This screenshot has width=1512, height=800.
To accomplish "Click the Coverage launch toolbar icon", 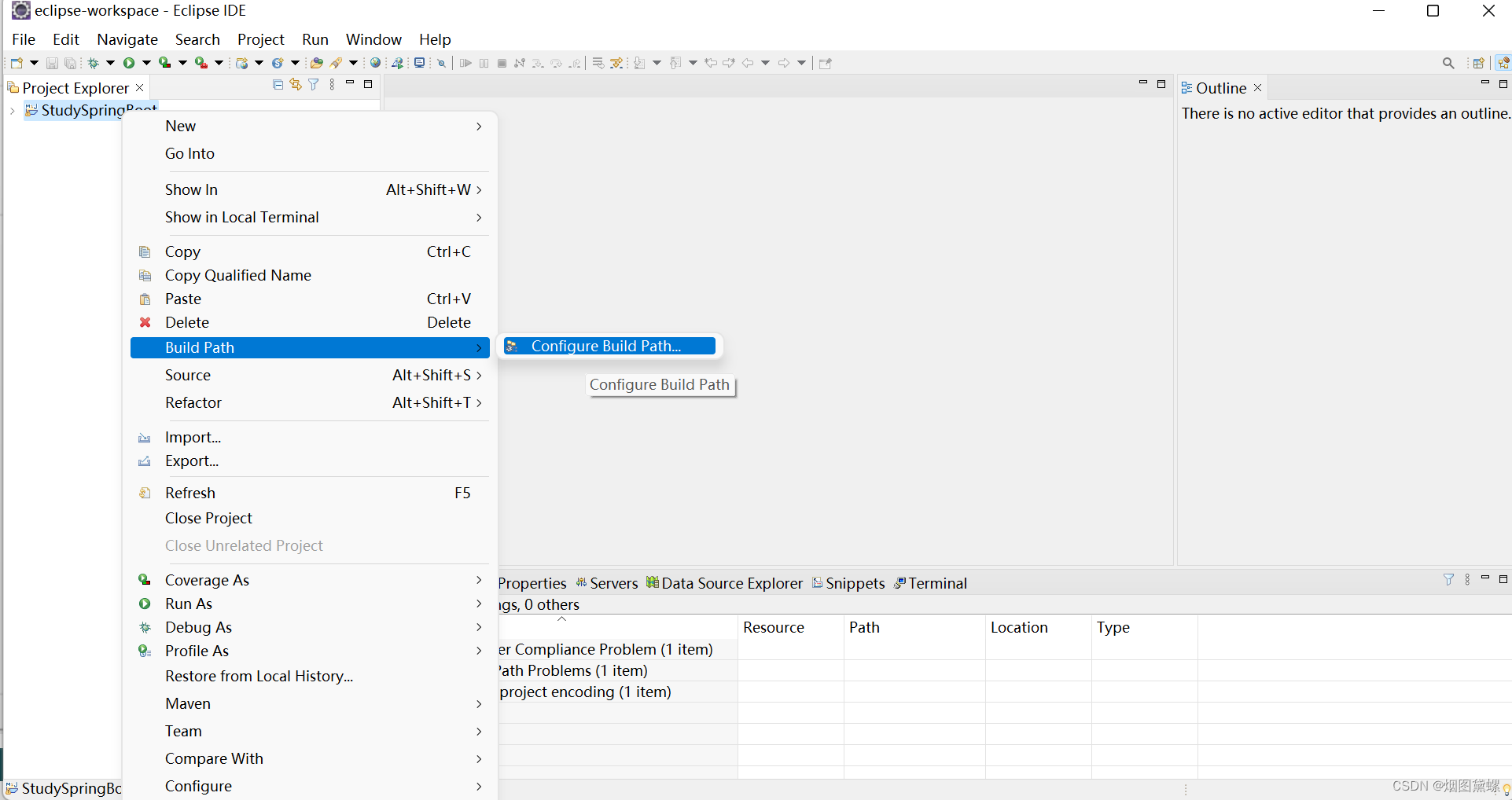I will point(164,63).
